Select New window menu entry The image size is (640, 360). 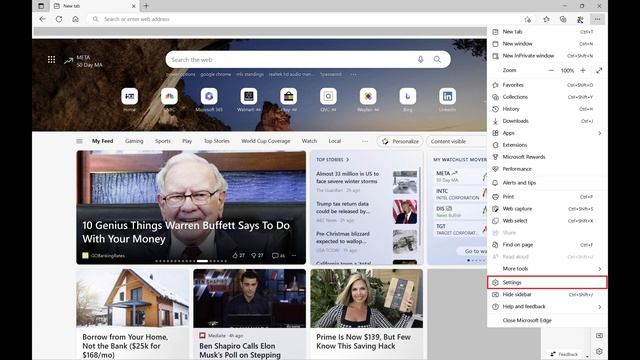click(547, 44)
